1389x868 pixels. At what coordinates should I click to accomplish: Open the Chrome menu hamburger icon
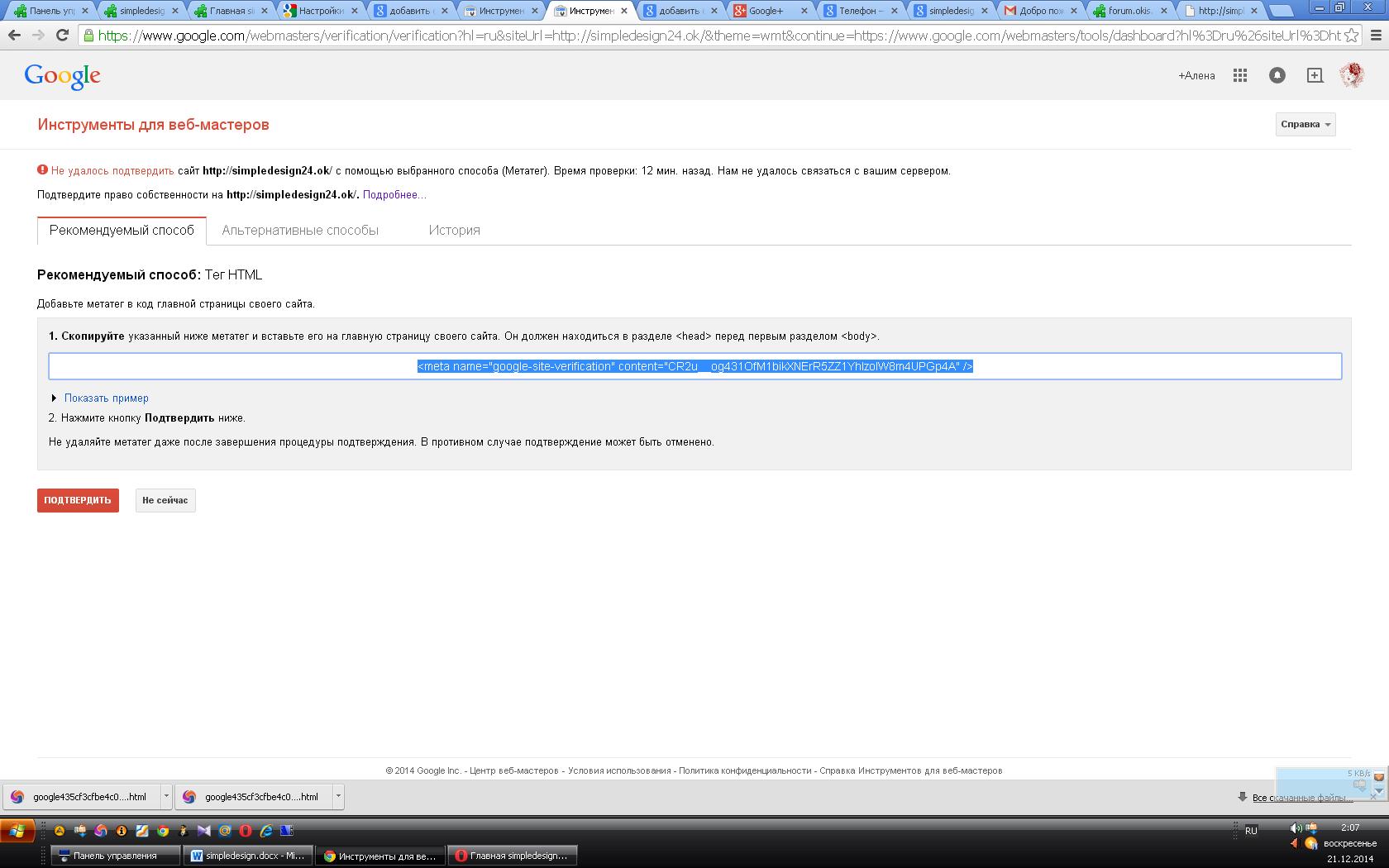1374,36
